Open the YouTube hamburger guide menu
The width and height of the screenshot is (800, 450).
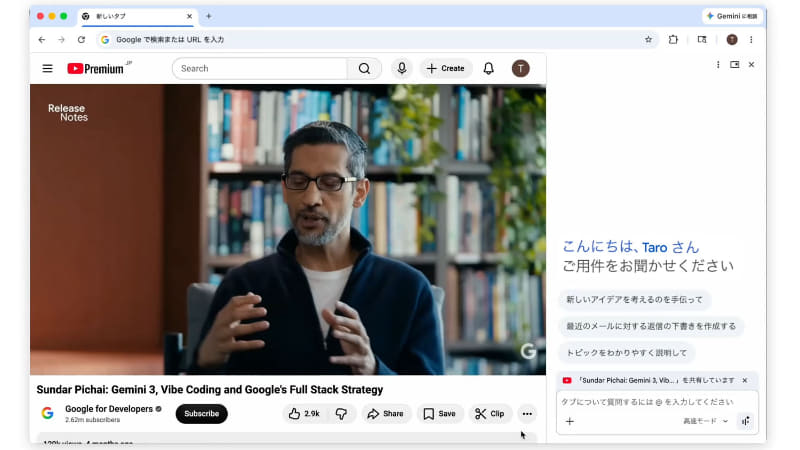(x=47, y=68)
